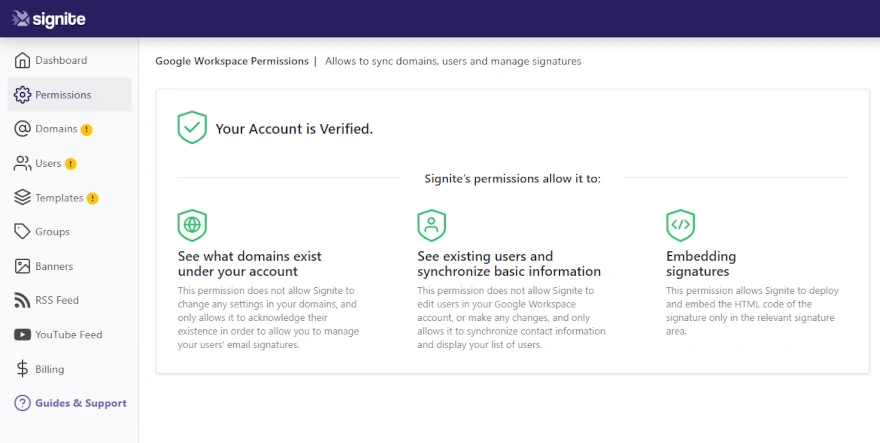Select the Groups menu item

[x=70, y=231]
